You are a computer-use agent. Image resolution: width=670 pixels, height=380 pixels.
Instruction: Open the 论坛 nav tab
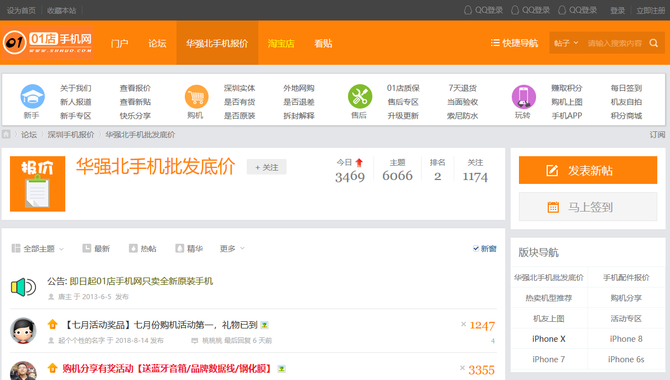(157, 43)
